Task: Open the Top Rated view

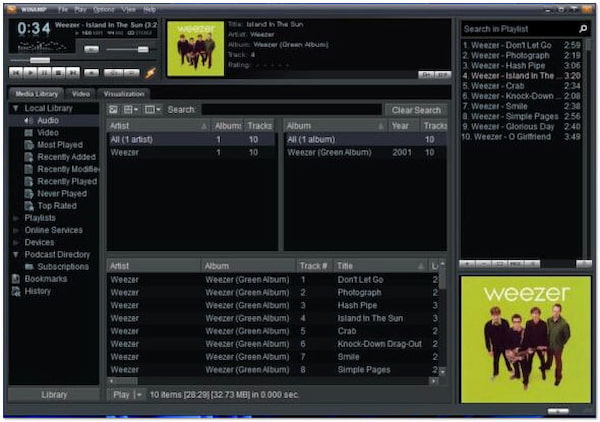Action: coord(57,206)
